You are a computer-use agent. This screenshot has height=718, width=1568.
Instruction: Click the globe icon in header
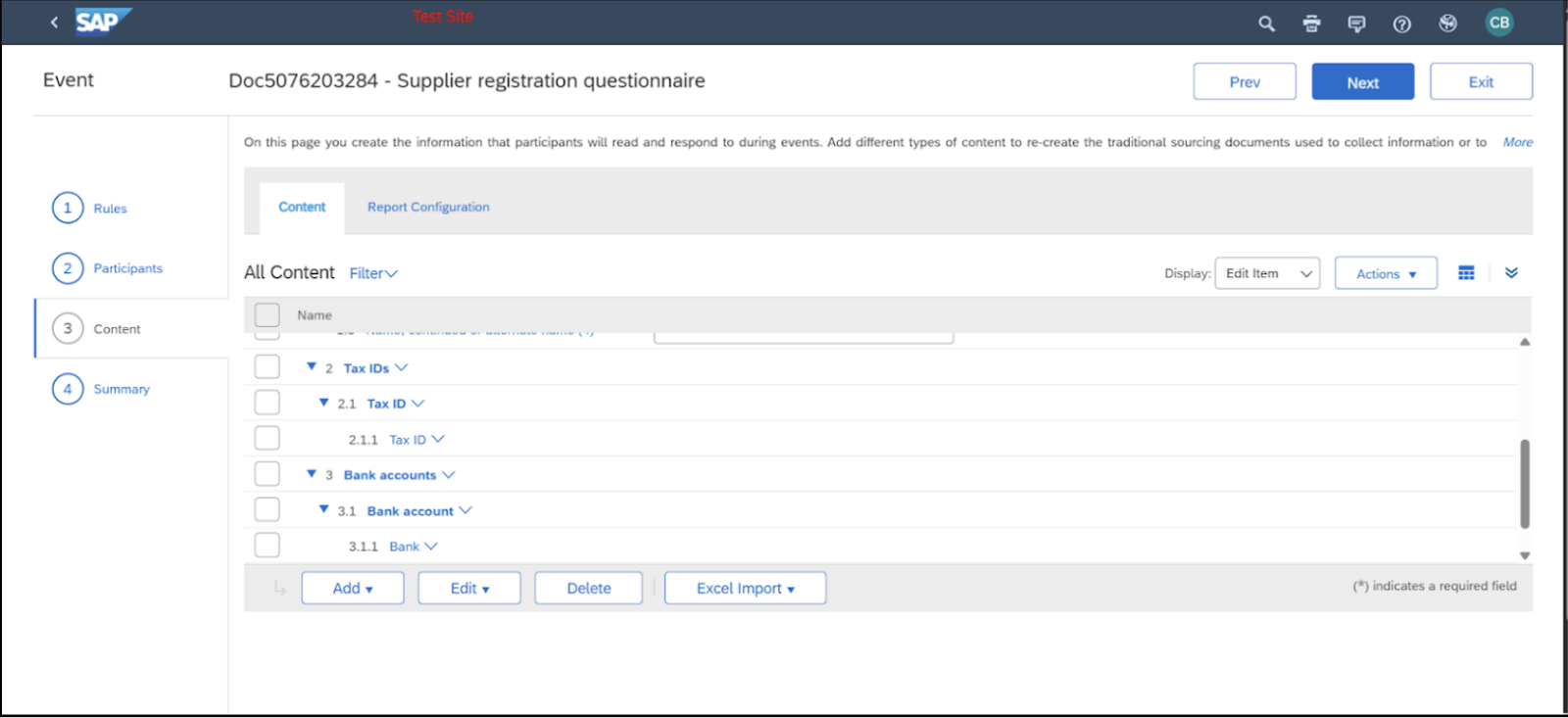tap(1447, 24)
